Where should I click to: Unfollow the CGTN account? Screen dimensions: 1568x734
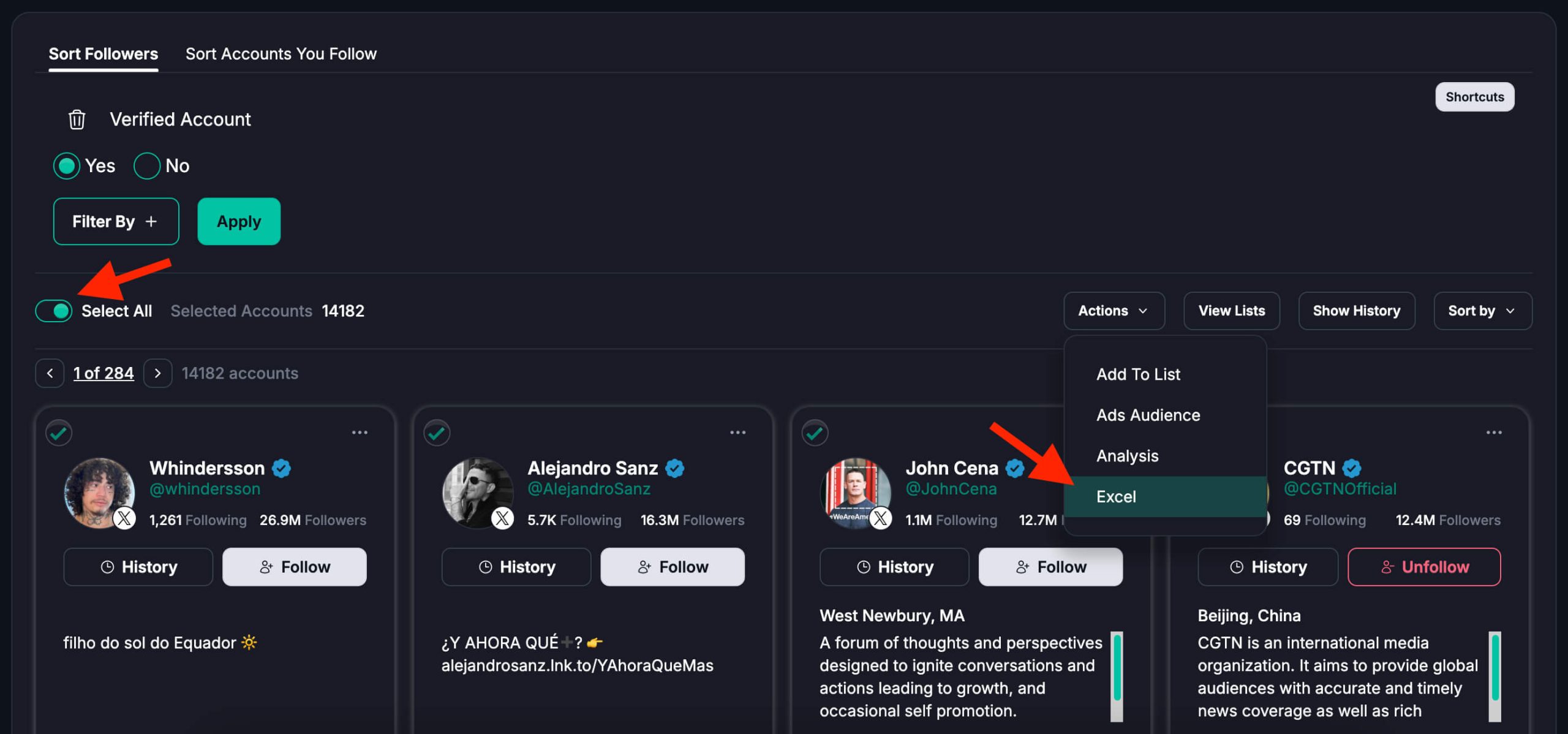[1424, 567]
